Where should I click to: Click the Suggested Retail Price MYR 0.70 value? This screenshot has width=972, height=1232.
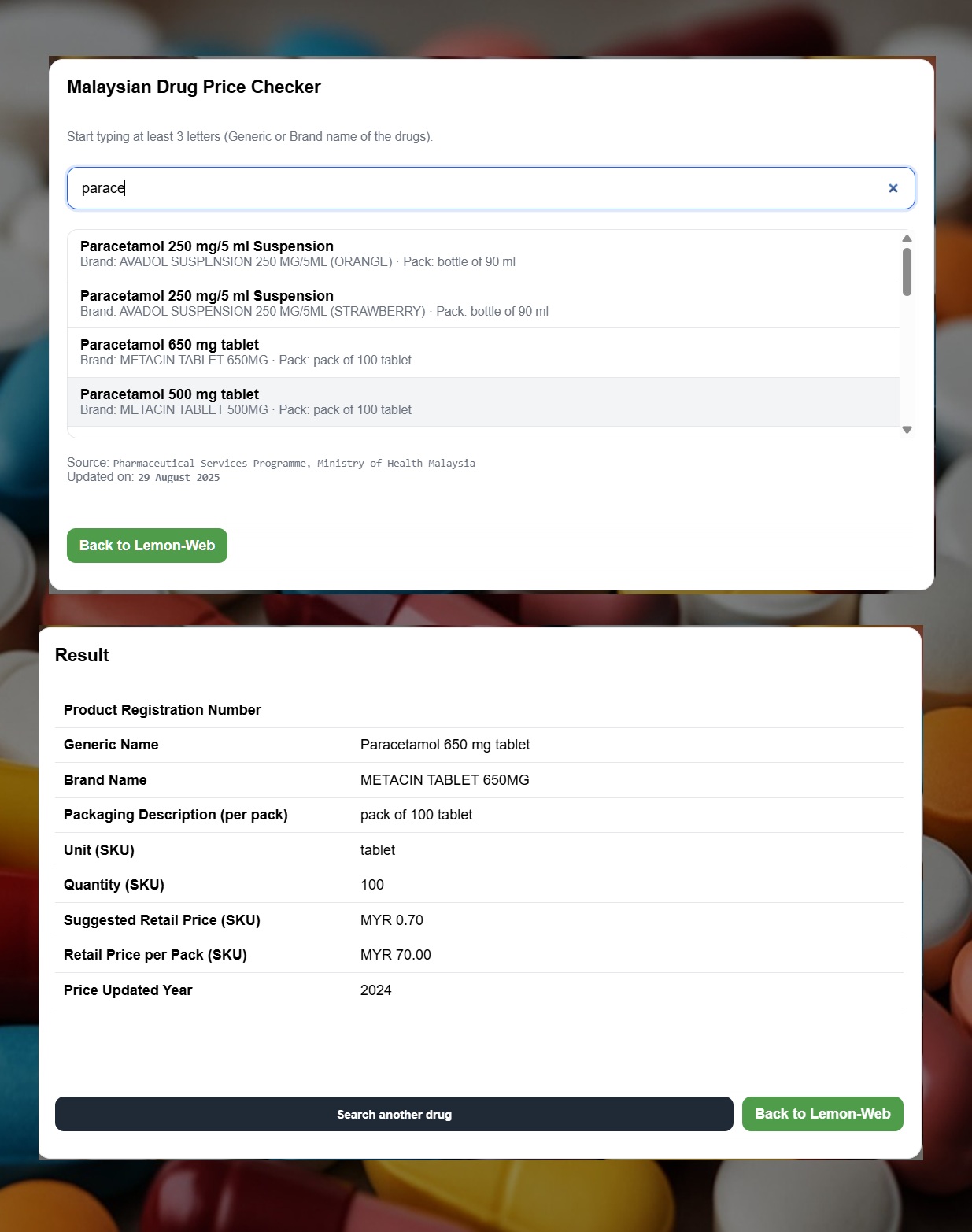[392, 919]
